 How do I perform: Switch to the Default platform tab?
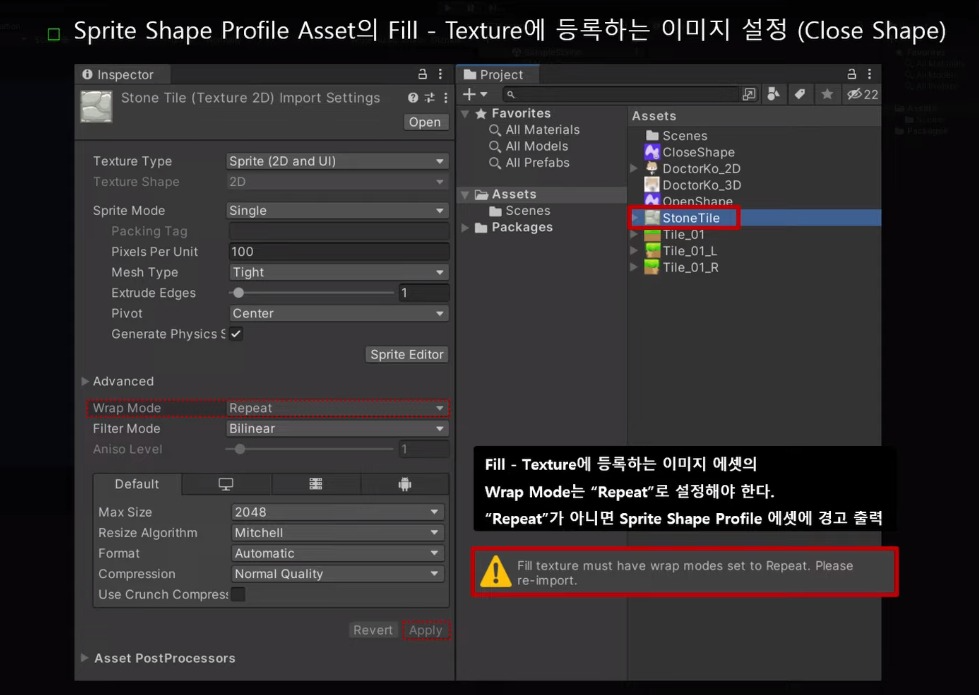[x=137, y=483]
